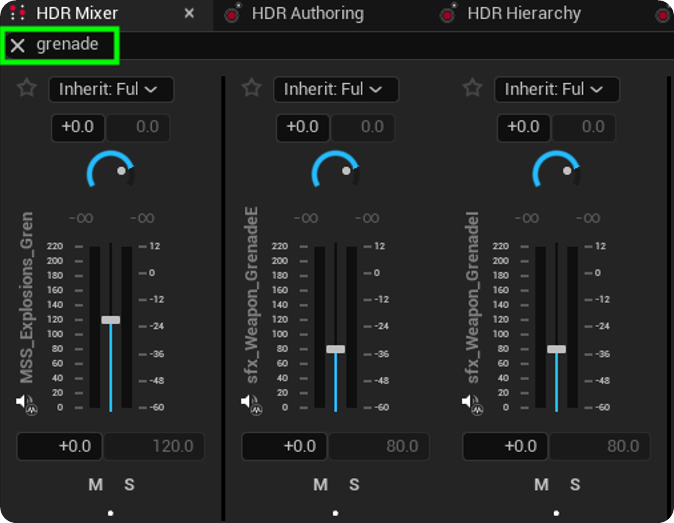Click the knob on MSS_Explosions_Gren strip

pyautogui.click(x=111, y=169)
